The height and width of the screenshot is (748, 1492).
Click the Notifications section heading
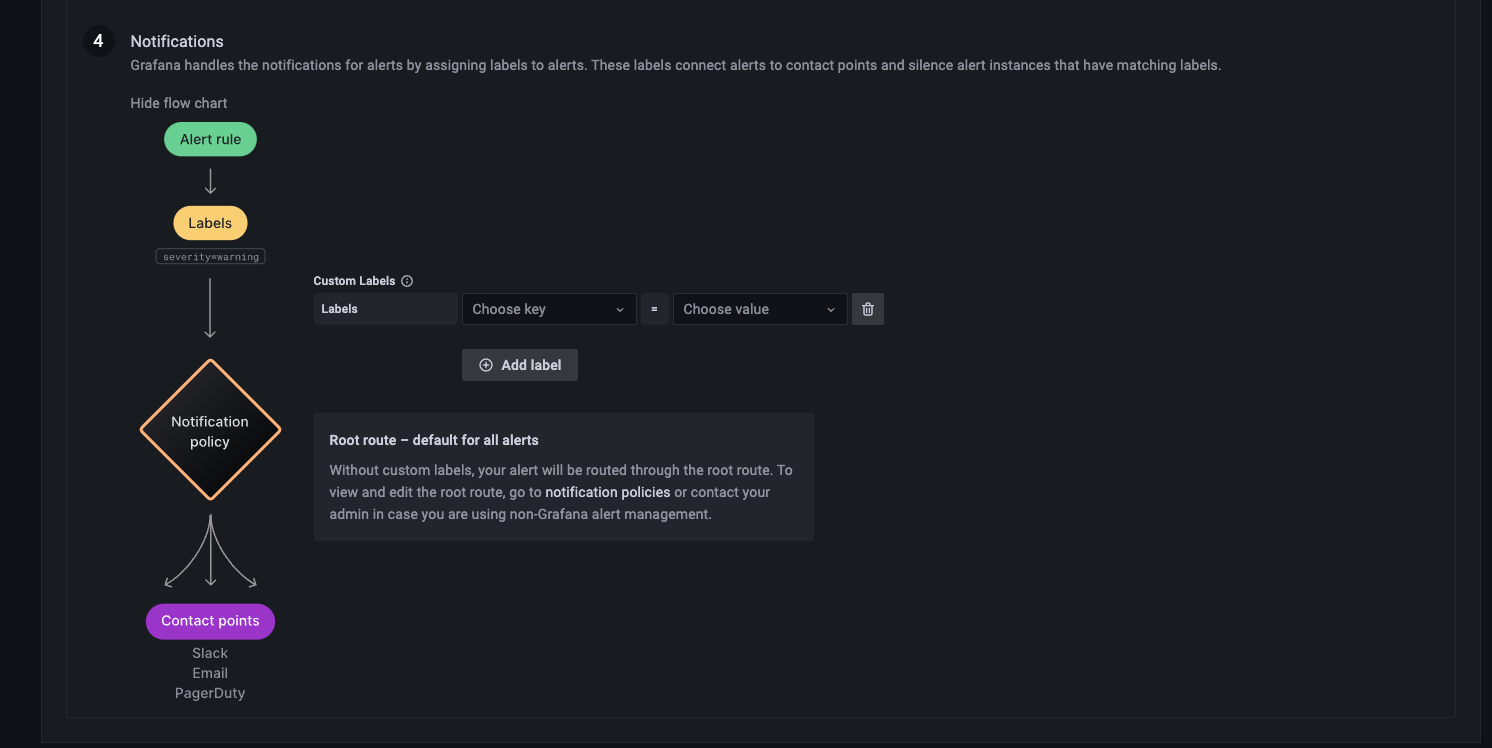click(x=177, y=41)
